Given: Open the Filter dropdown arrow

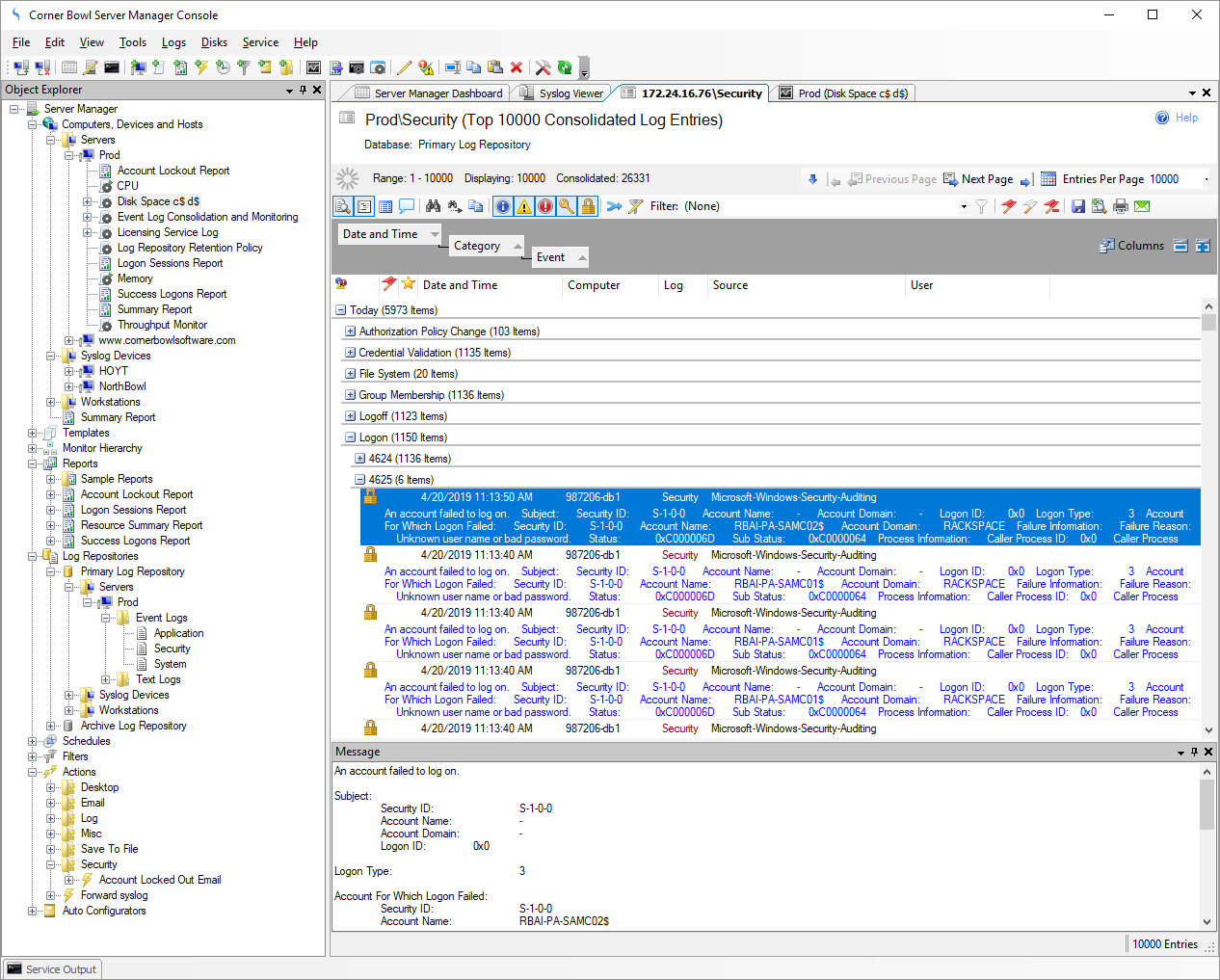Looking at the screenshot, I should tap(964, 206).
